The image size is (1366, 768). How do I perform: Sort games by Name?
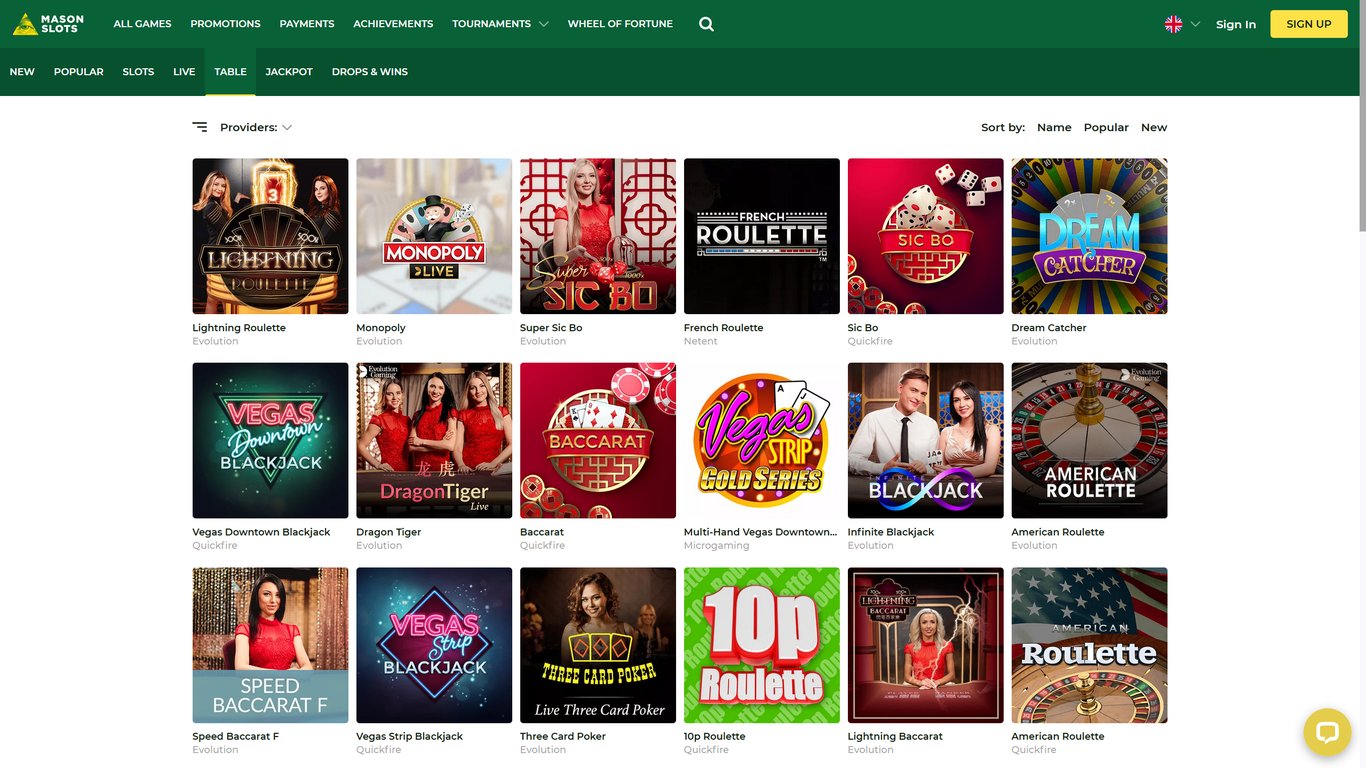point(1054,127)
